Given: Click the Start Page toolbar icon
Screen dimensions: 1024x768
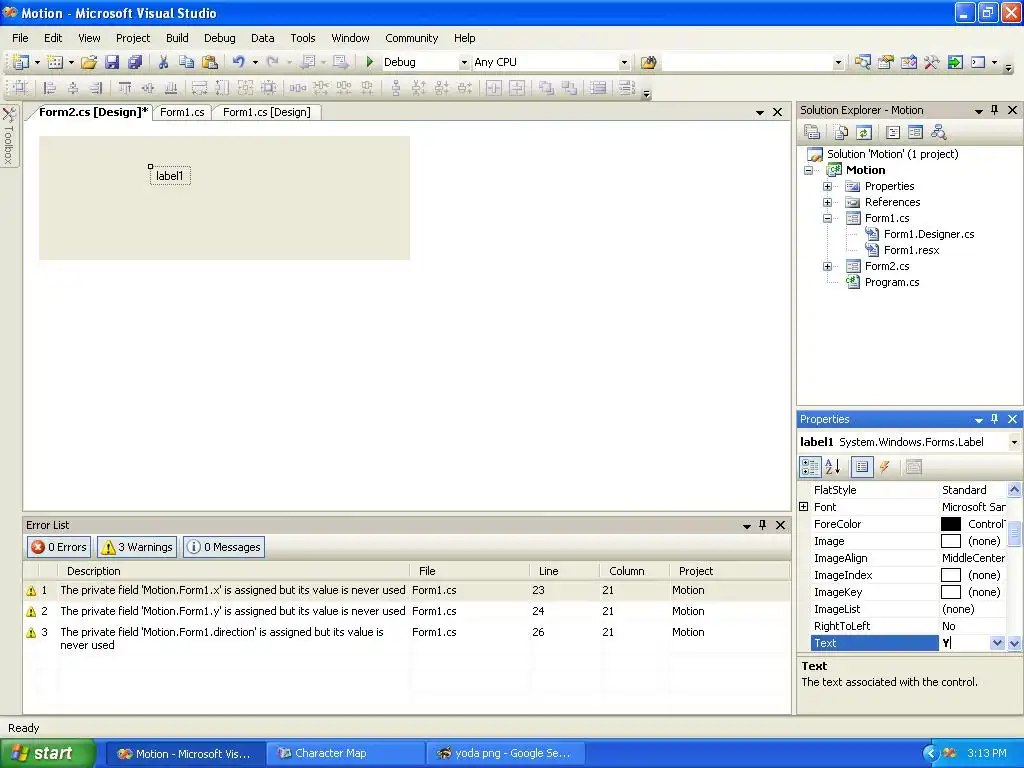Looking at the screenshot, I should coord(955,62).
